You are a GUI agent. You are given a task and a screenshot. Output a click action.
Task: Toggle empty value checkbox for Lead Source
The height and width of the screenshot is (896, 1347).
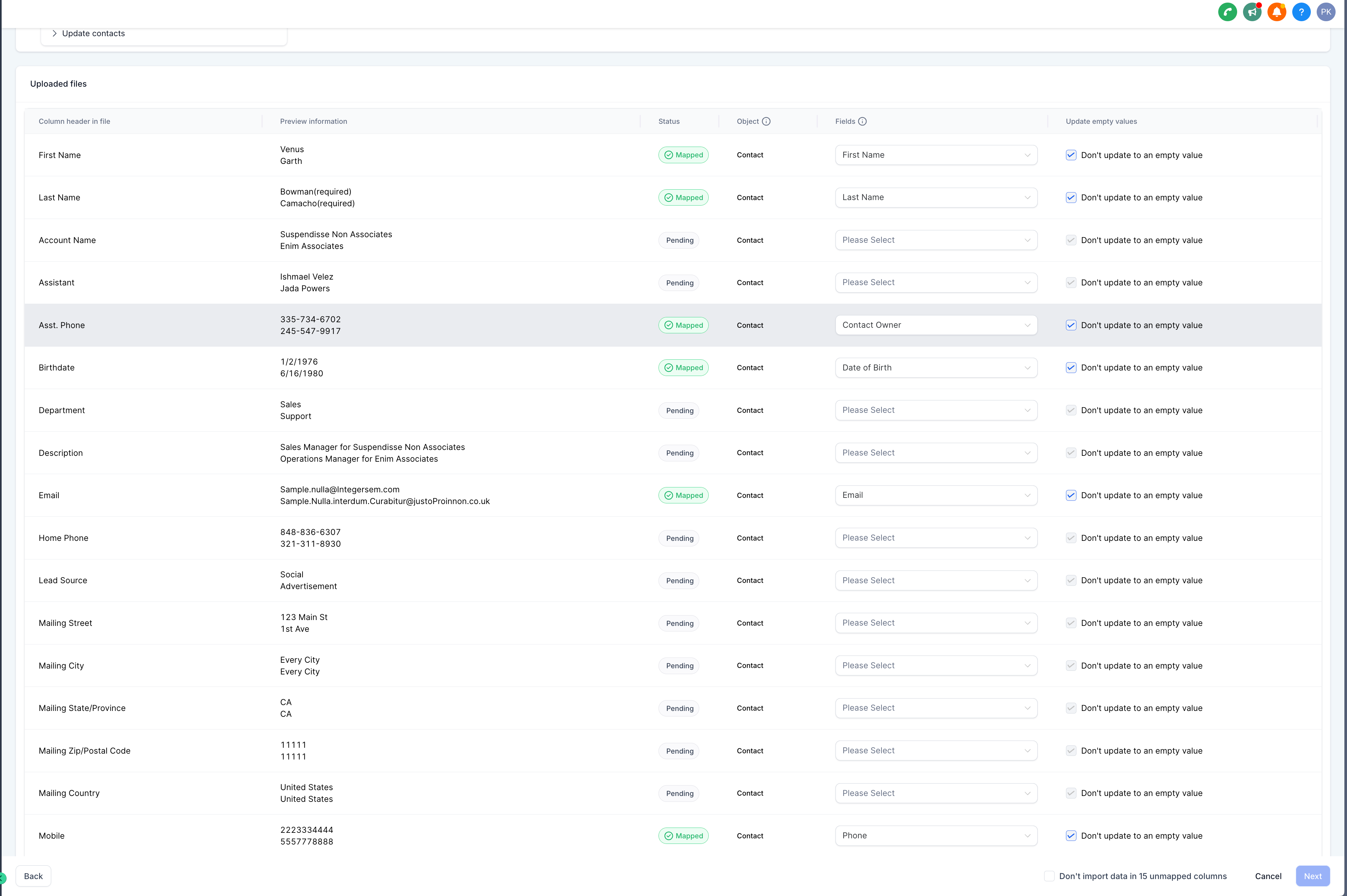pyautogui.click(x=1071, y=581)
